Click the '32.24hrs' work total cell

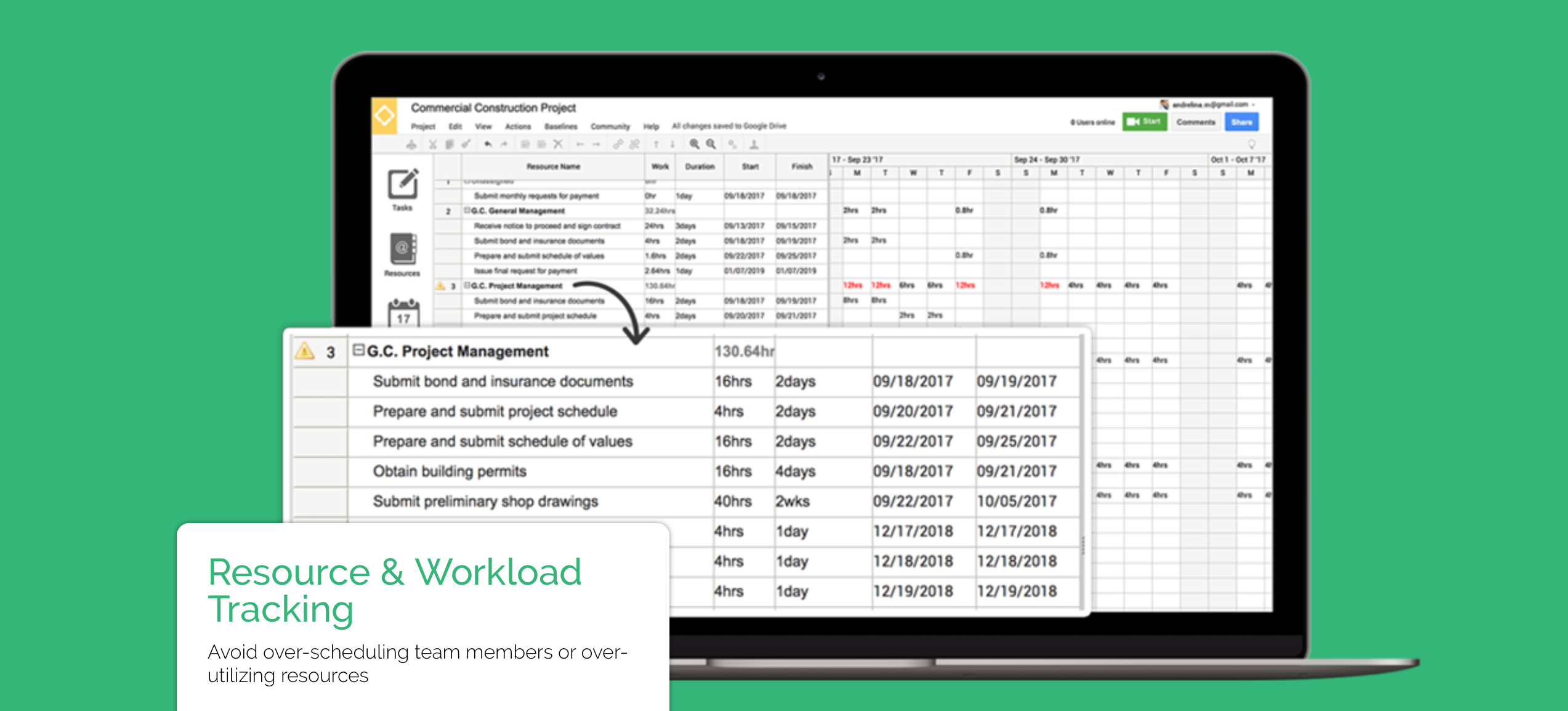tap(660, 211)
